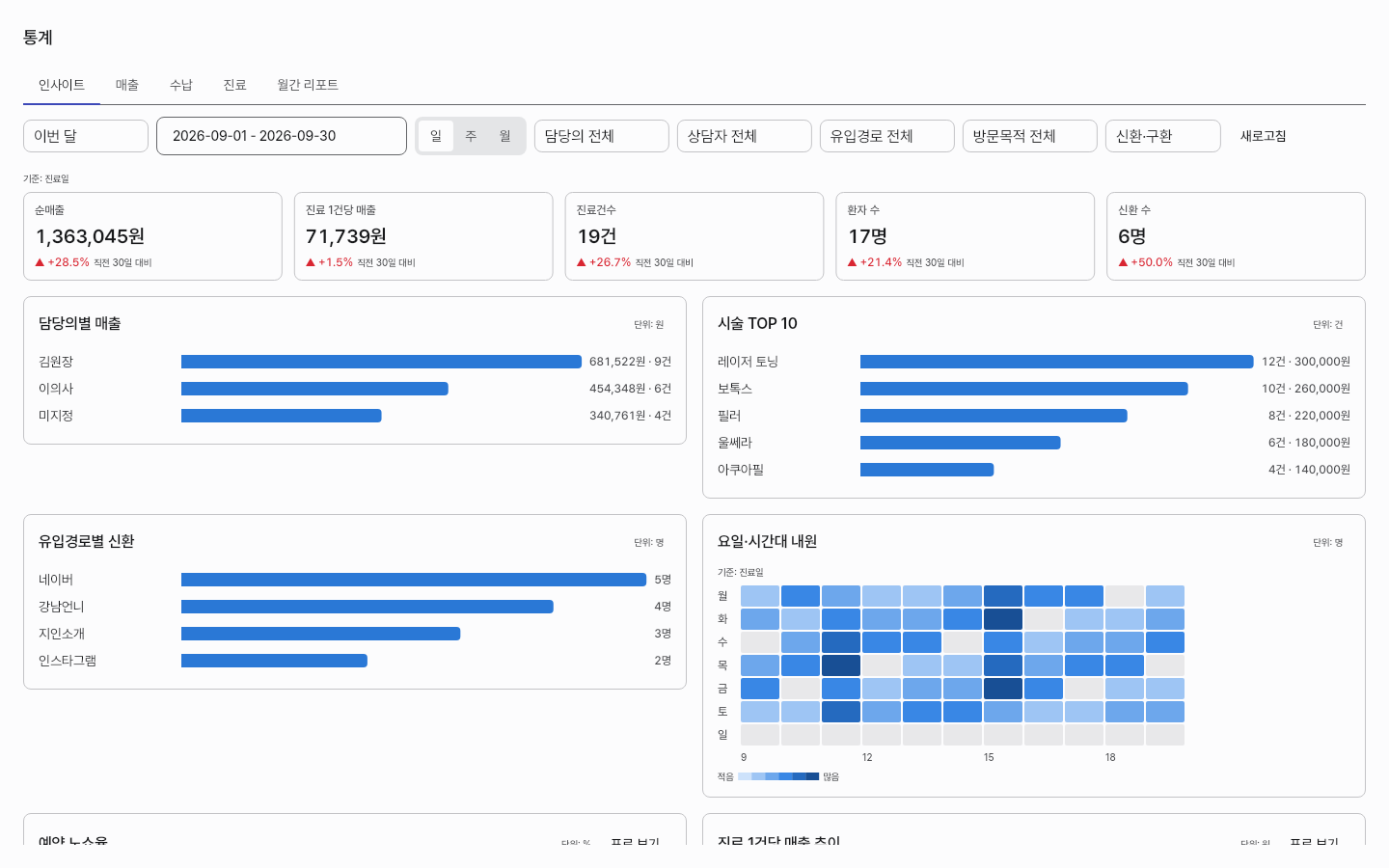Click the 인스타그램 referral bar
1389x868 pixels.
274,661
